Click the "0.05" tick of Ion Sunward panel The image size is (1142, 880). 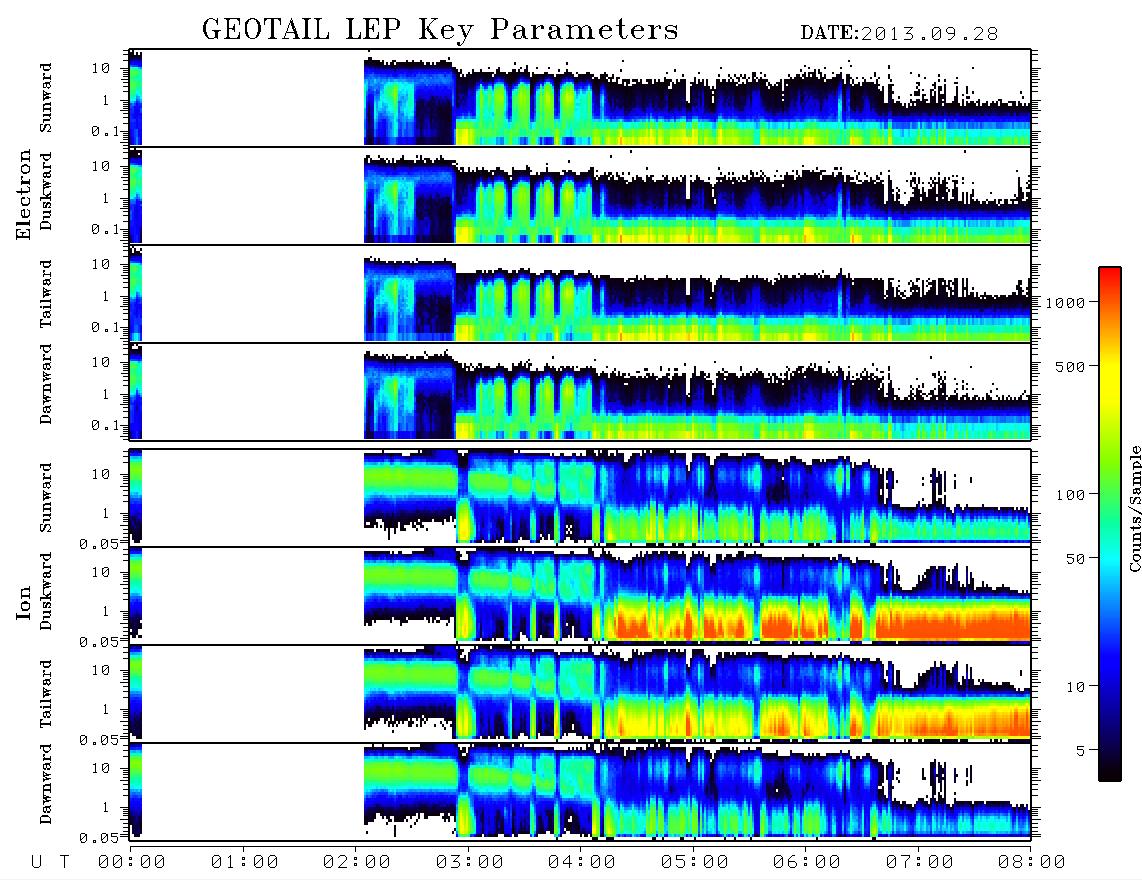(x=99, y=543)
